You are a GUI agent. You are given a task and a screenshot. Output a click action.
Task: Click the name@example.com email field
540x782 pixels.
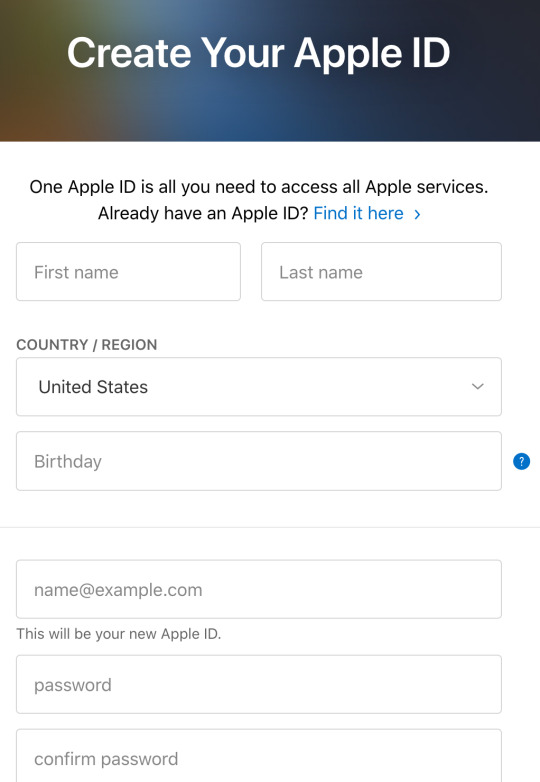[x=259, y=589]
